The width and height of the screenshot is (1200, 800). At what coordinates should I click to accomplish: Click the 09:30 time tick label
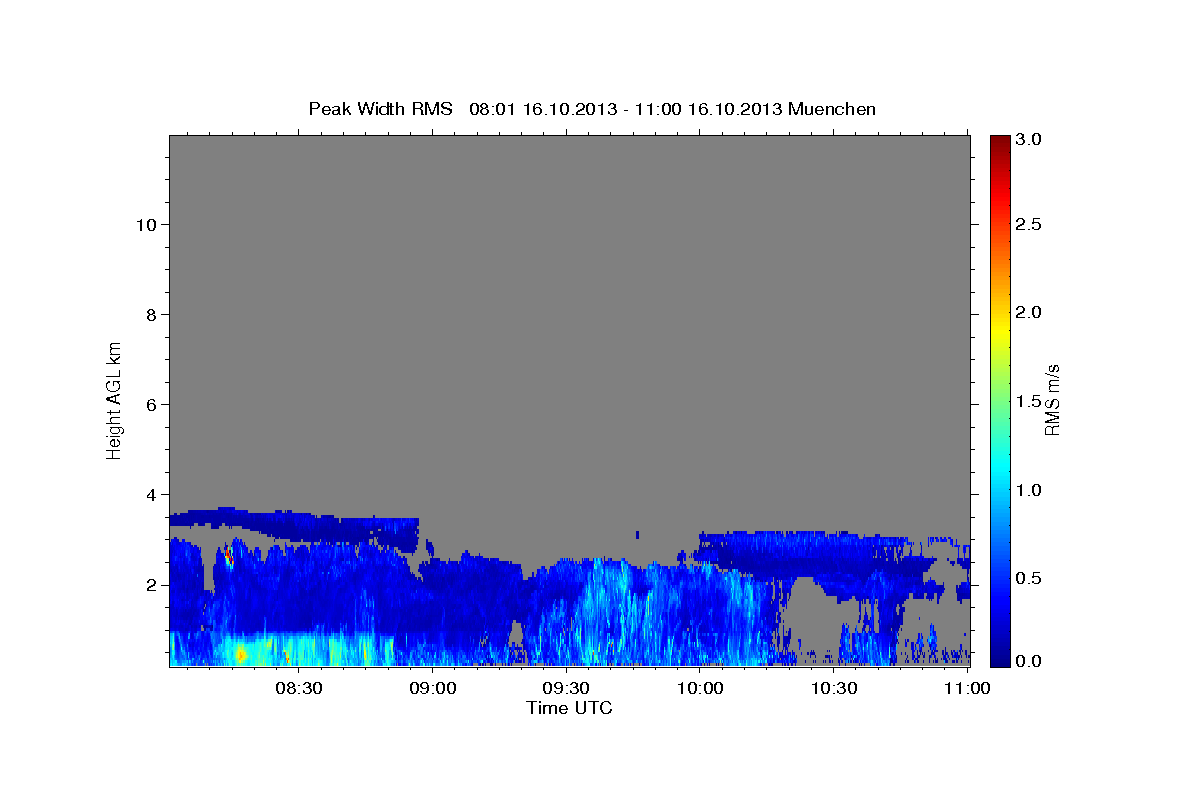click(x=566, y=689)
